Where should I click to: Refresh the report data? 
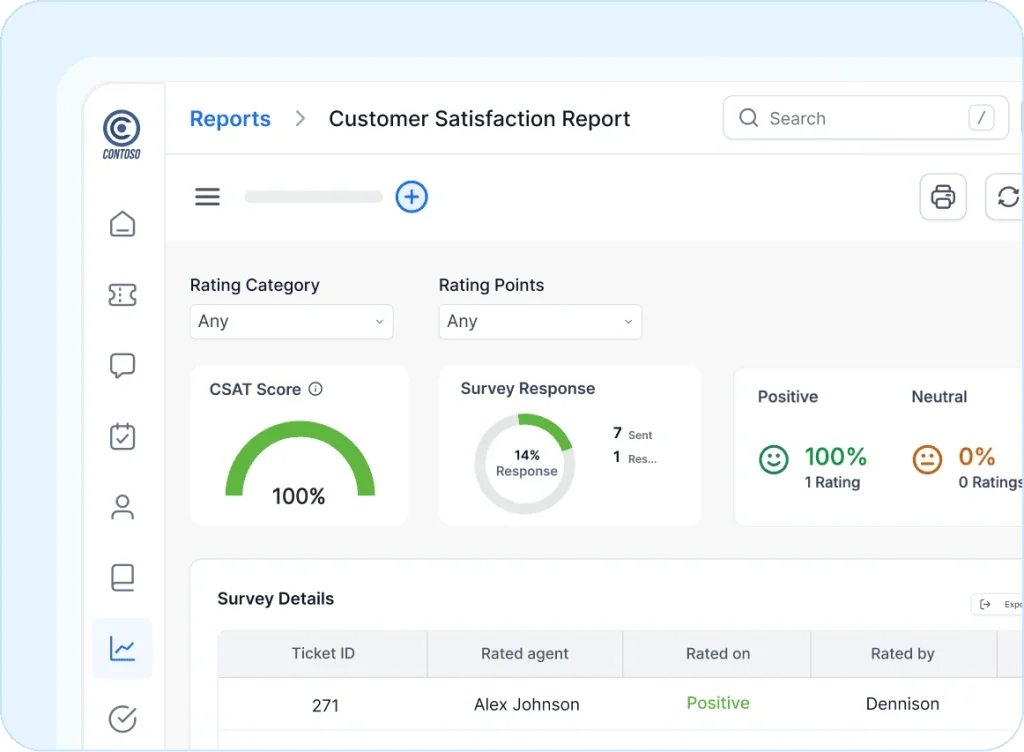coord(1006,196)
